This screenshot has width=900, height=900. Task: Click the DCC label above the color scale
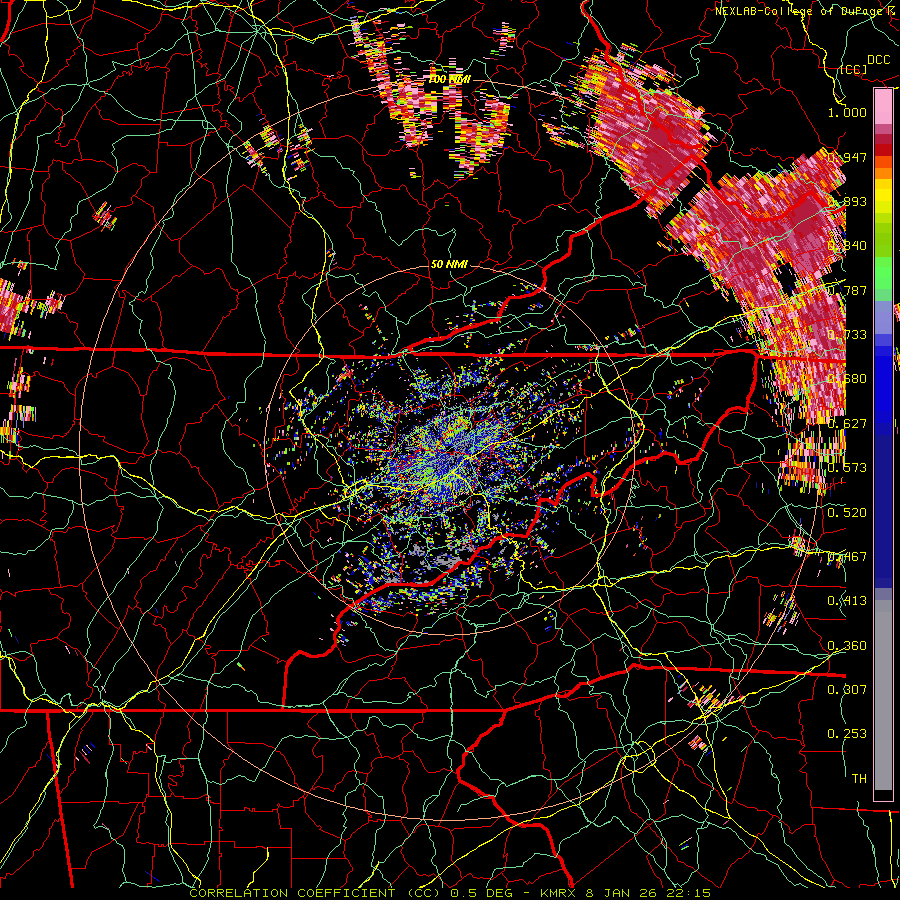click(x=878, y=60)
